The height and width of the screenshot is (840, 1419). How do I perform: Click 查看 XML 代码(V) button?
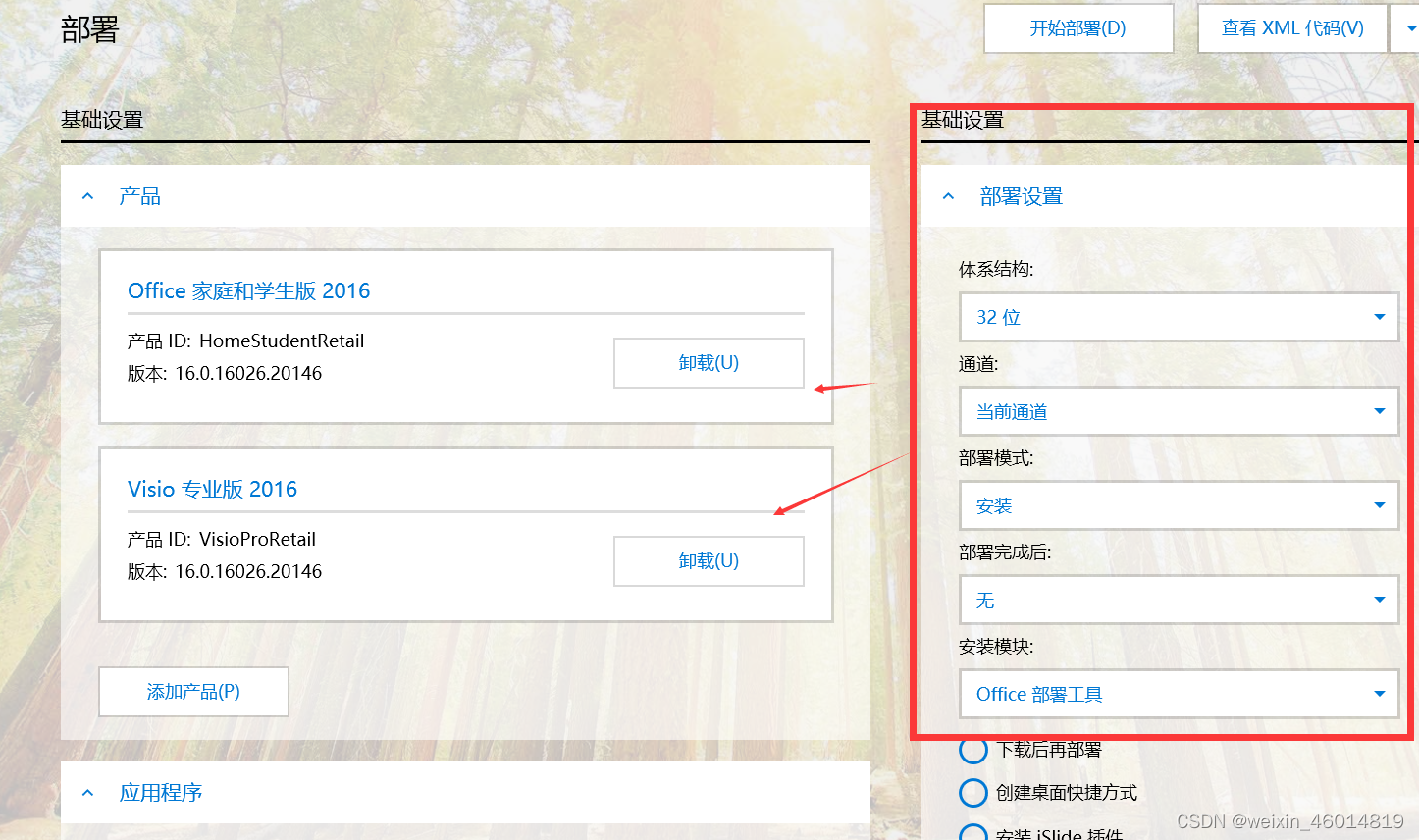pyautogui.click(x=1291, y=27)
